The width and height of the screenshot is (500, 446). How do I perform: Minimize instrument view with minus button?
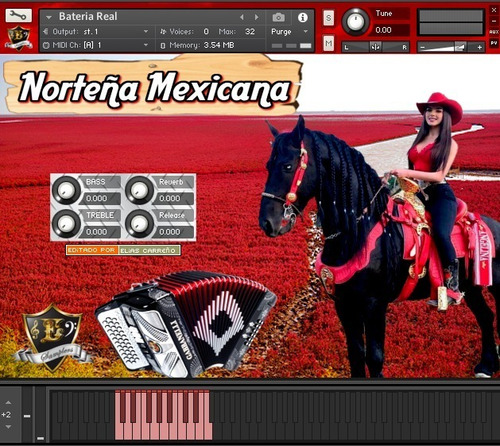click(x=494, y=21)
